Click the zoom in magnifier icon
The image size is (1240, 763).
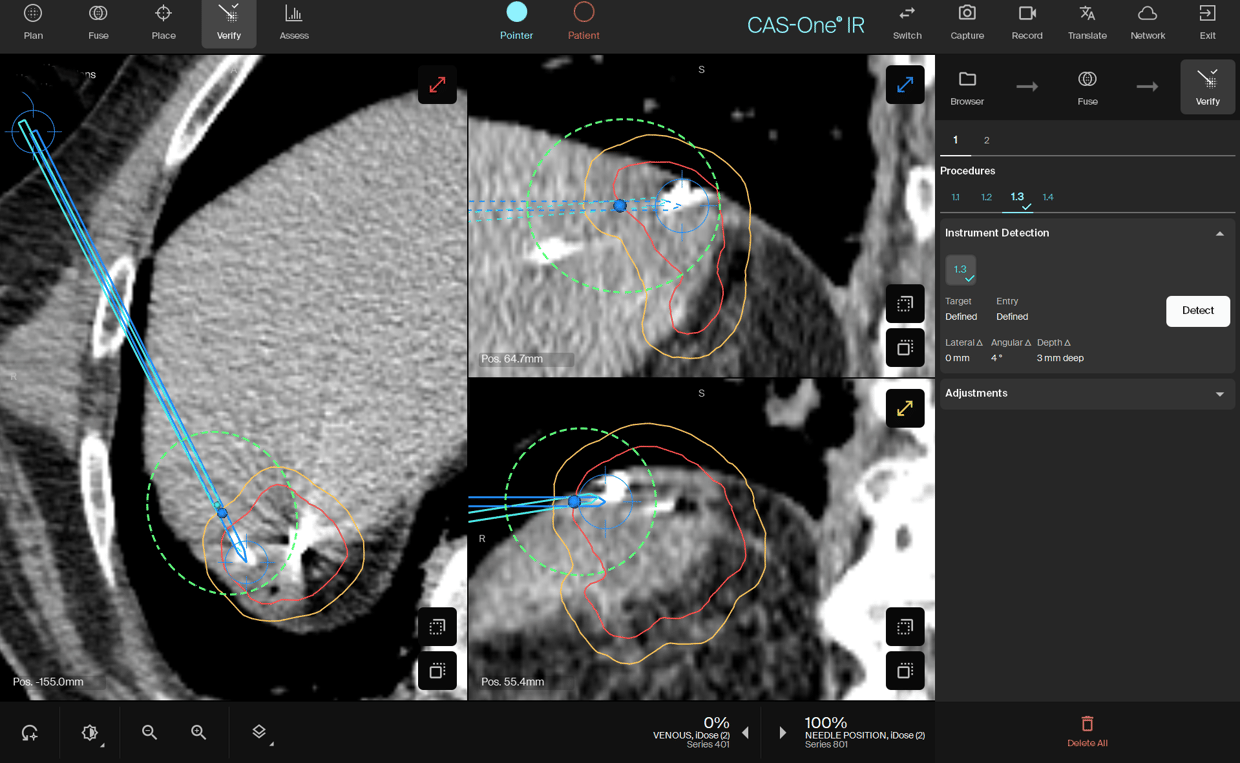(199, 733)
